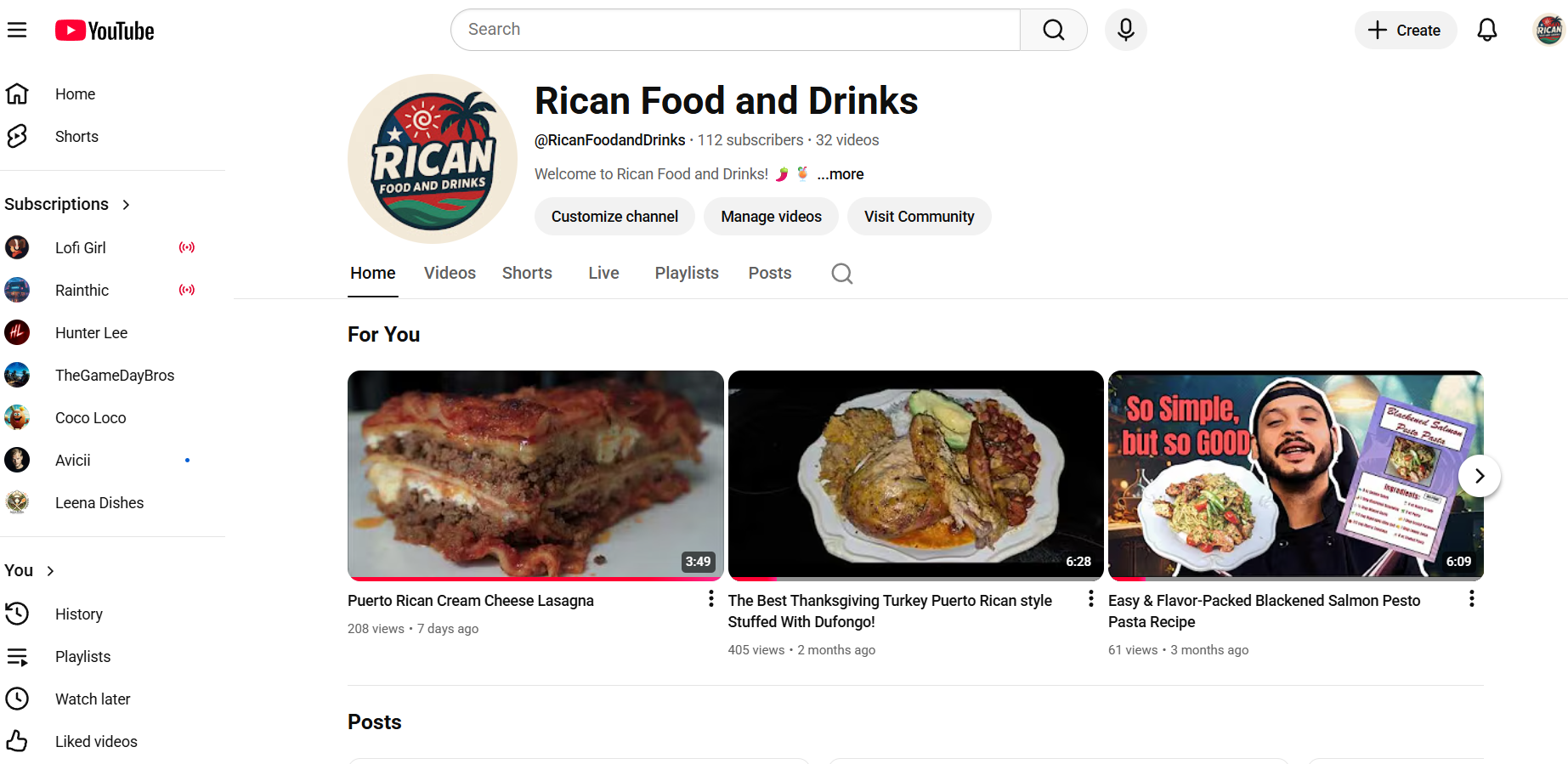1568x764 pixels.
Task: Open the salmon pasta video thumbnail
Action: (1296, 476)
